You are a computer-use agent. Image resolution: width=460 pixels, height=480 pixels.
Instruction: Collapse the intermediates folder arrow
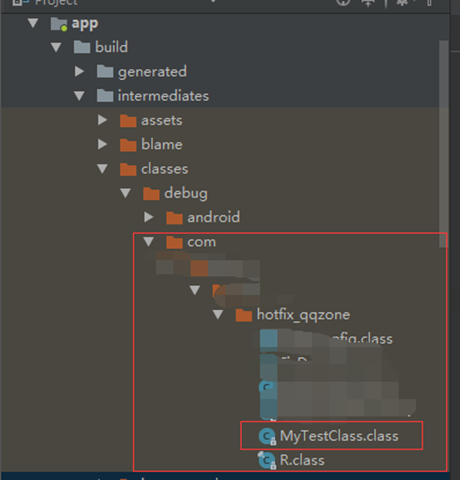[x=79, y=96]
